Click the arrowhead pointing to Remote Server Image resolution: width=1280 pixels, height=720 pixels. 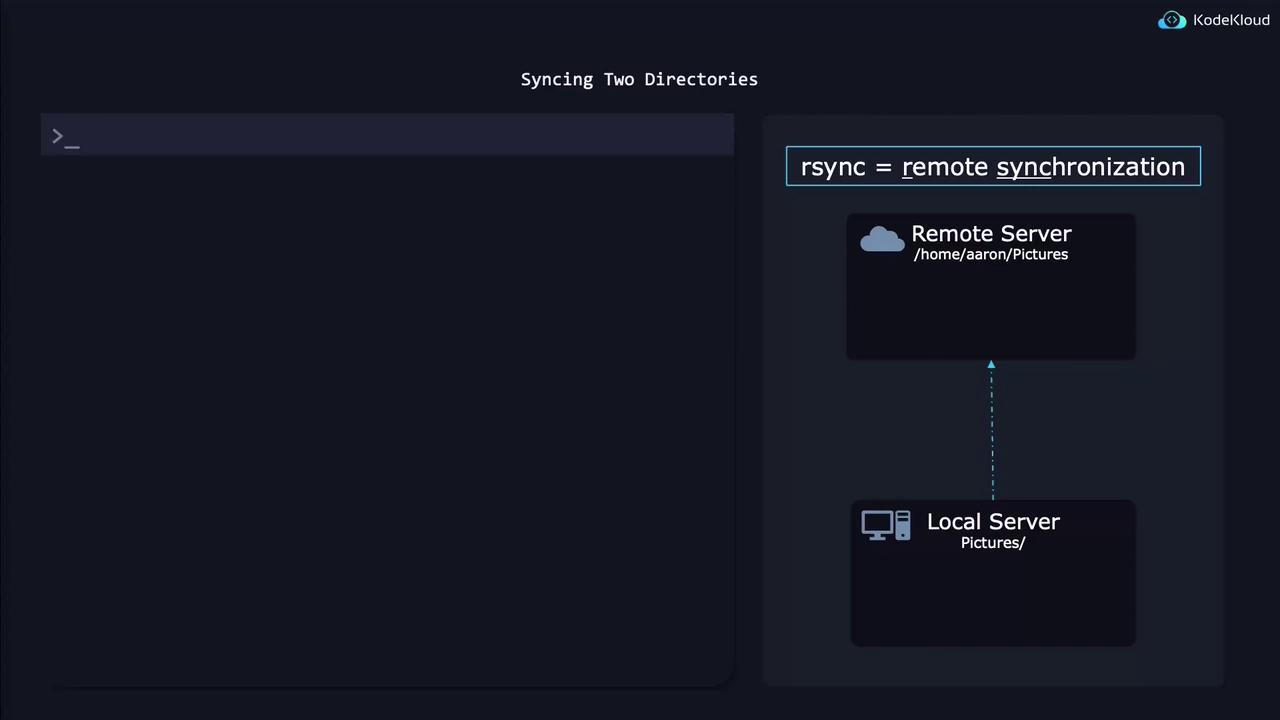pos(991,365)
